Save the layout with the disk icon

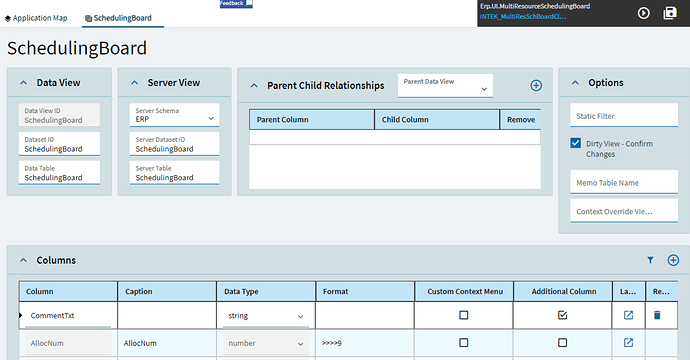click(x=670, y=13)
